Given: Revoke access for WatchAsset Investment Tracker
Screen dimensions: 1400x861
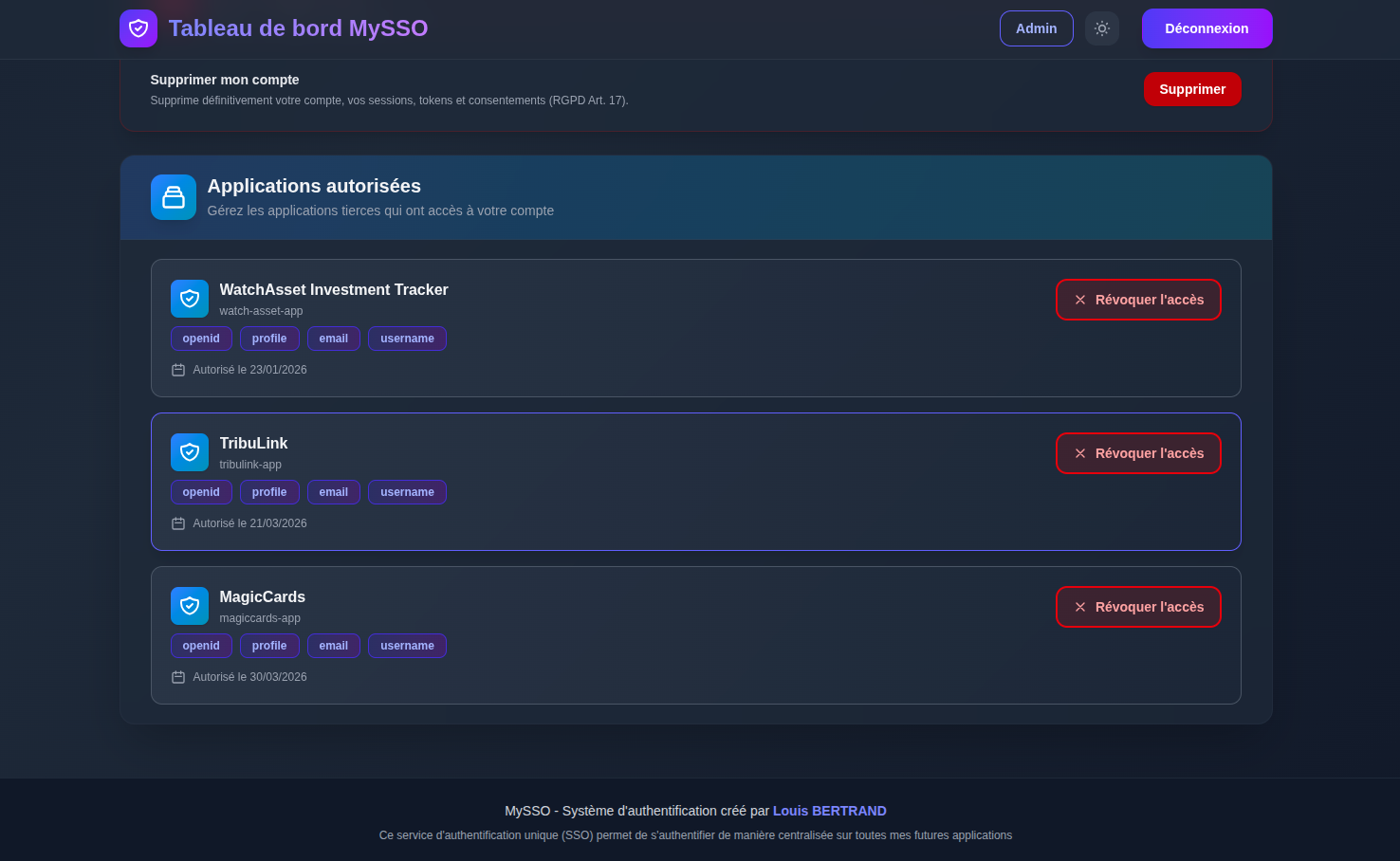Looking at the screenshot, I should [1138, 300].
